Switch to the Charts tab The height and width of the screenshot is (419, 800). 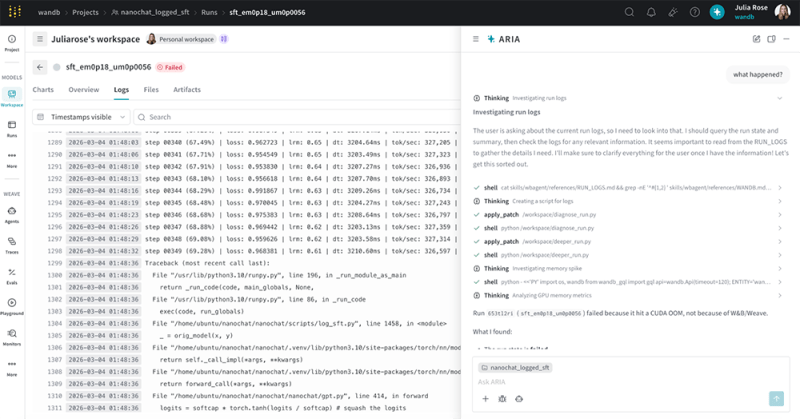[x=43, y=89]
